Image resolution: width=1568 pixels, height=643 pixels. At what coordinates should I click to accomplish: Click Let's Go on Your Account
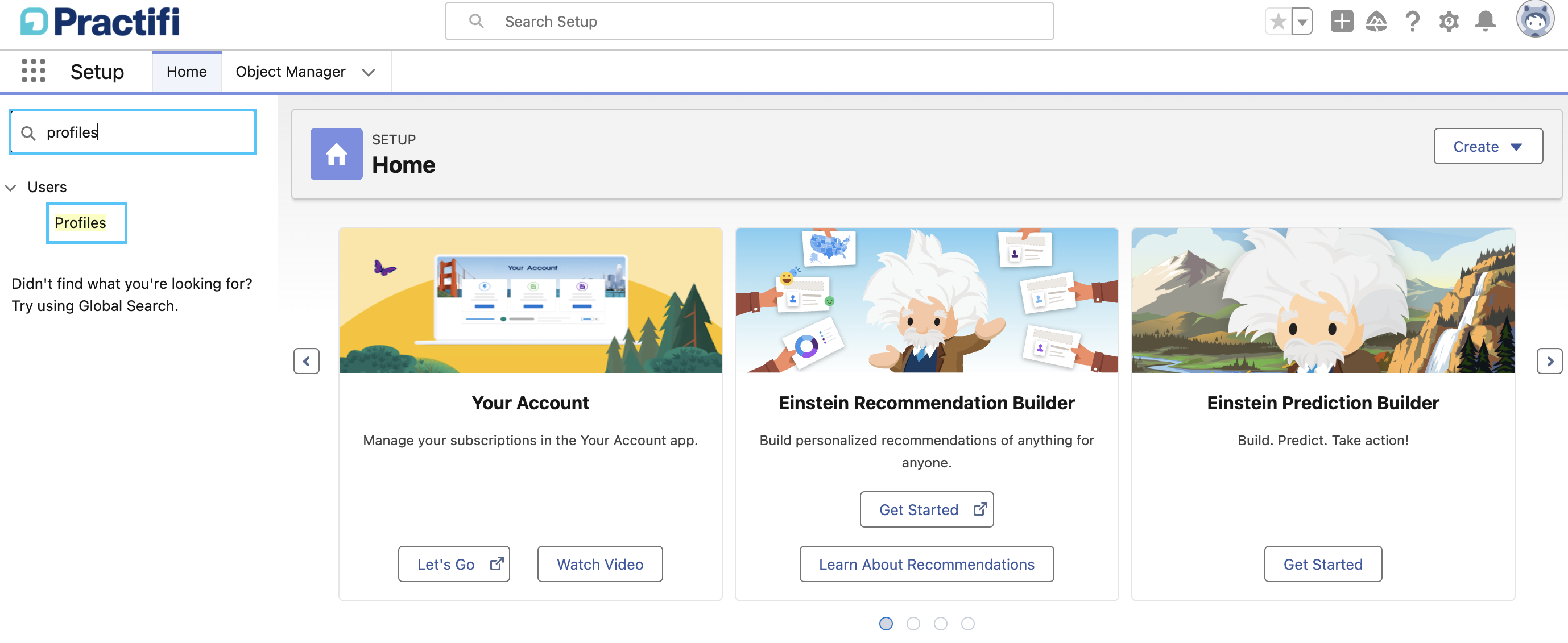click(453, 564)
